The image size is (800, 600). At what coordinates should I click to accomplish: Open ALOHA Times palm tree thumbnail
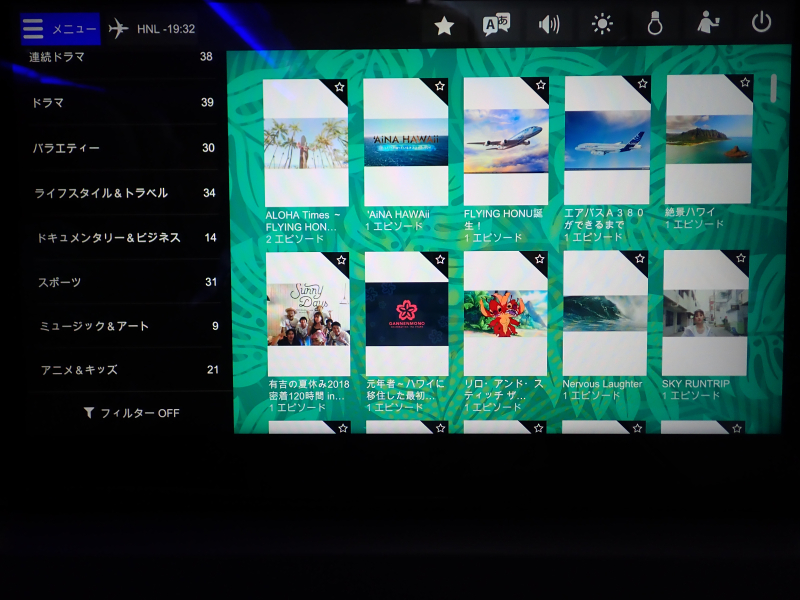(306, 143)
